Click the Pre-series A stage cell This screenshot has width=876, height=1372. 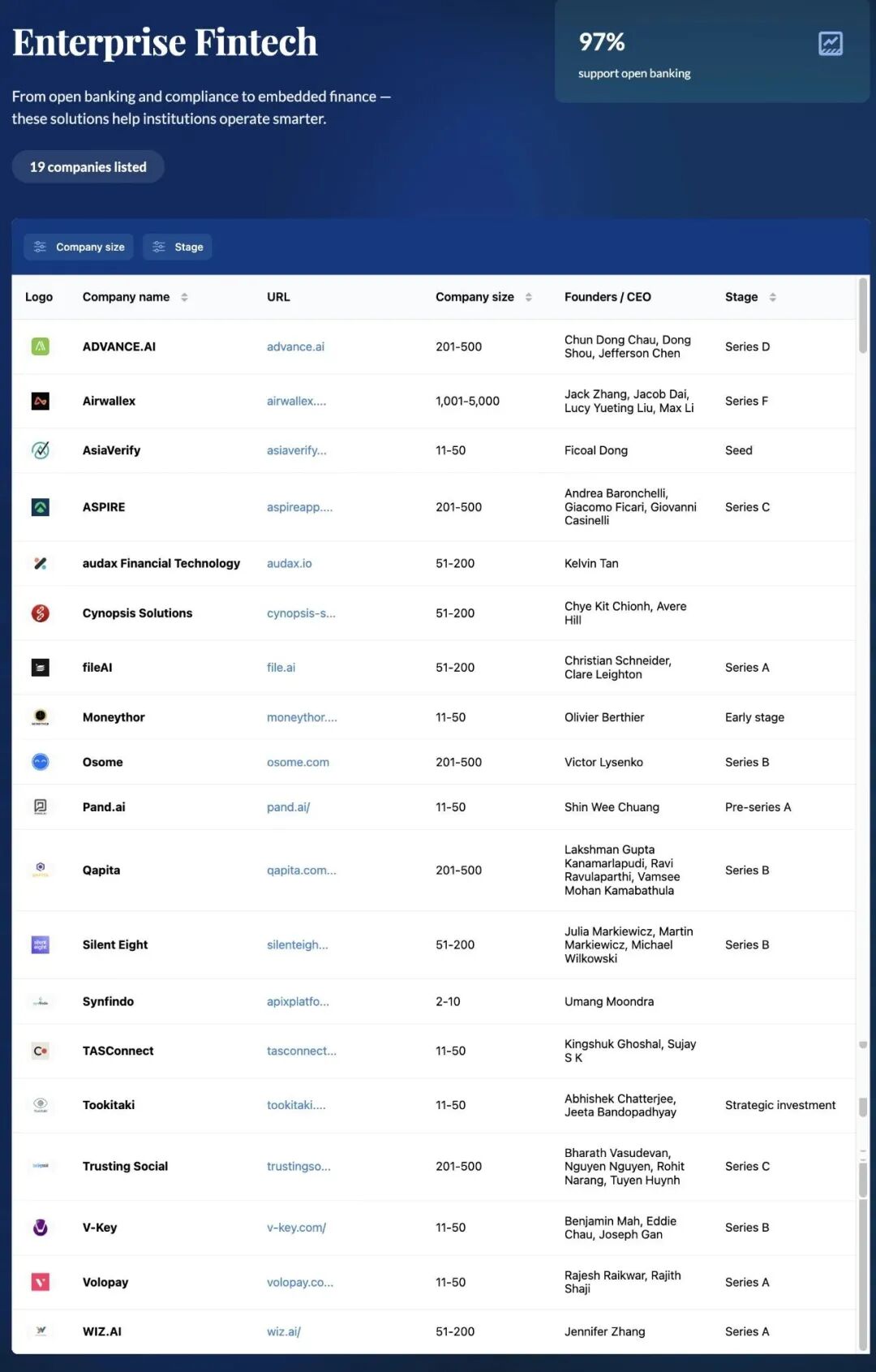[758, 807]
